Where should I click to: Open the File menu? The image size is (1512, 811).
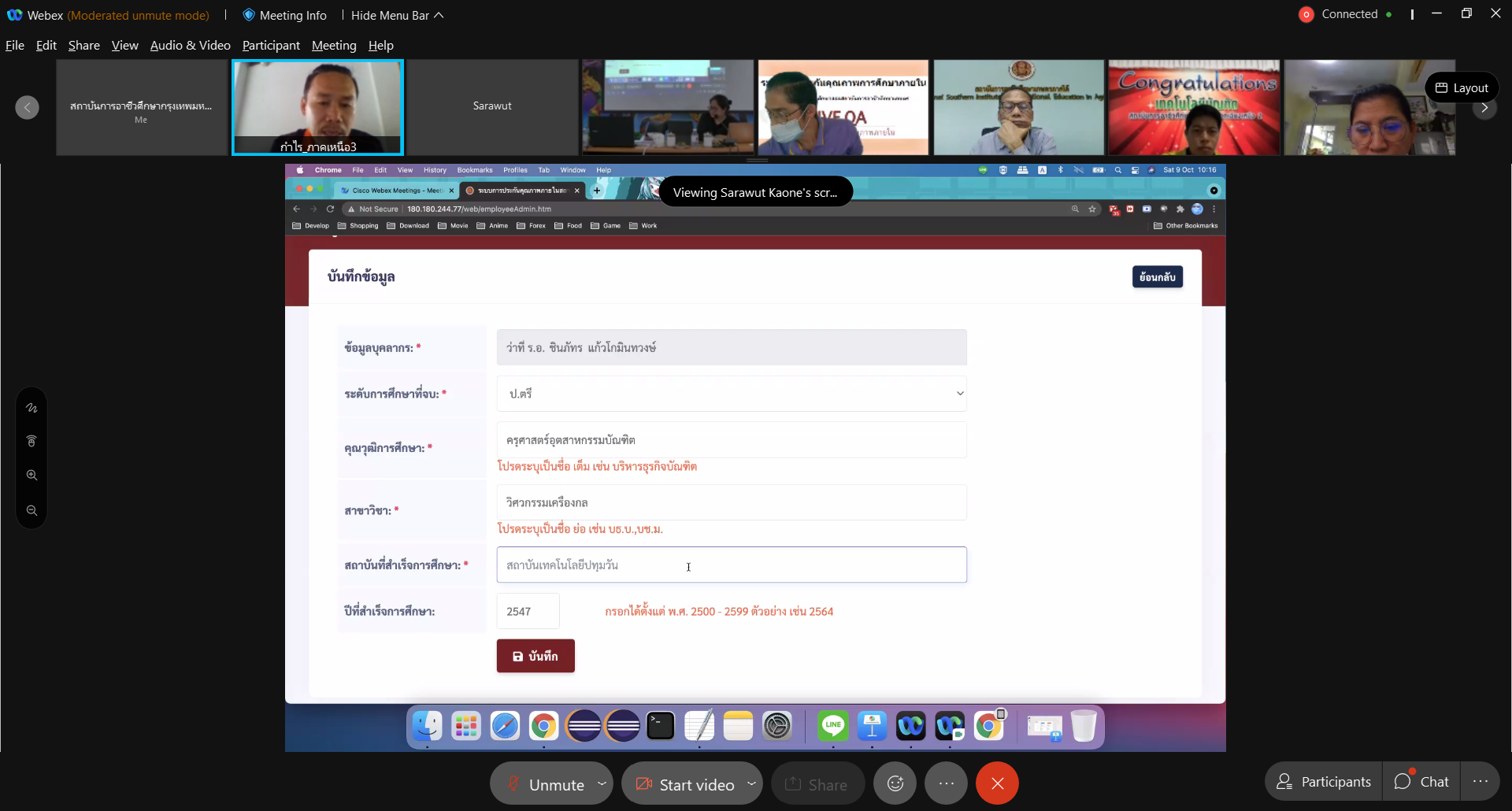[15, 46]
